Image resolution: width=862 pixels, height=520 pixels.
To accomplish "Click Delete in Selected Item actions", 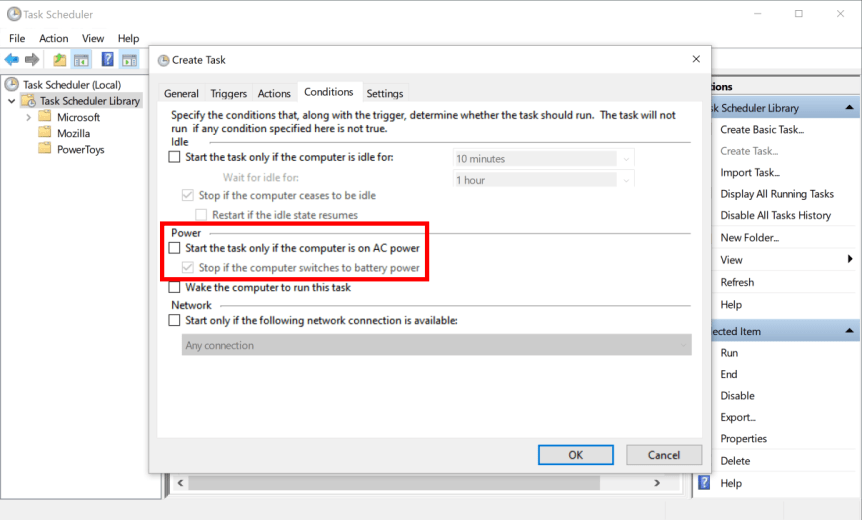I will coord(735,461).
